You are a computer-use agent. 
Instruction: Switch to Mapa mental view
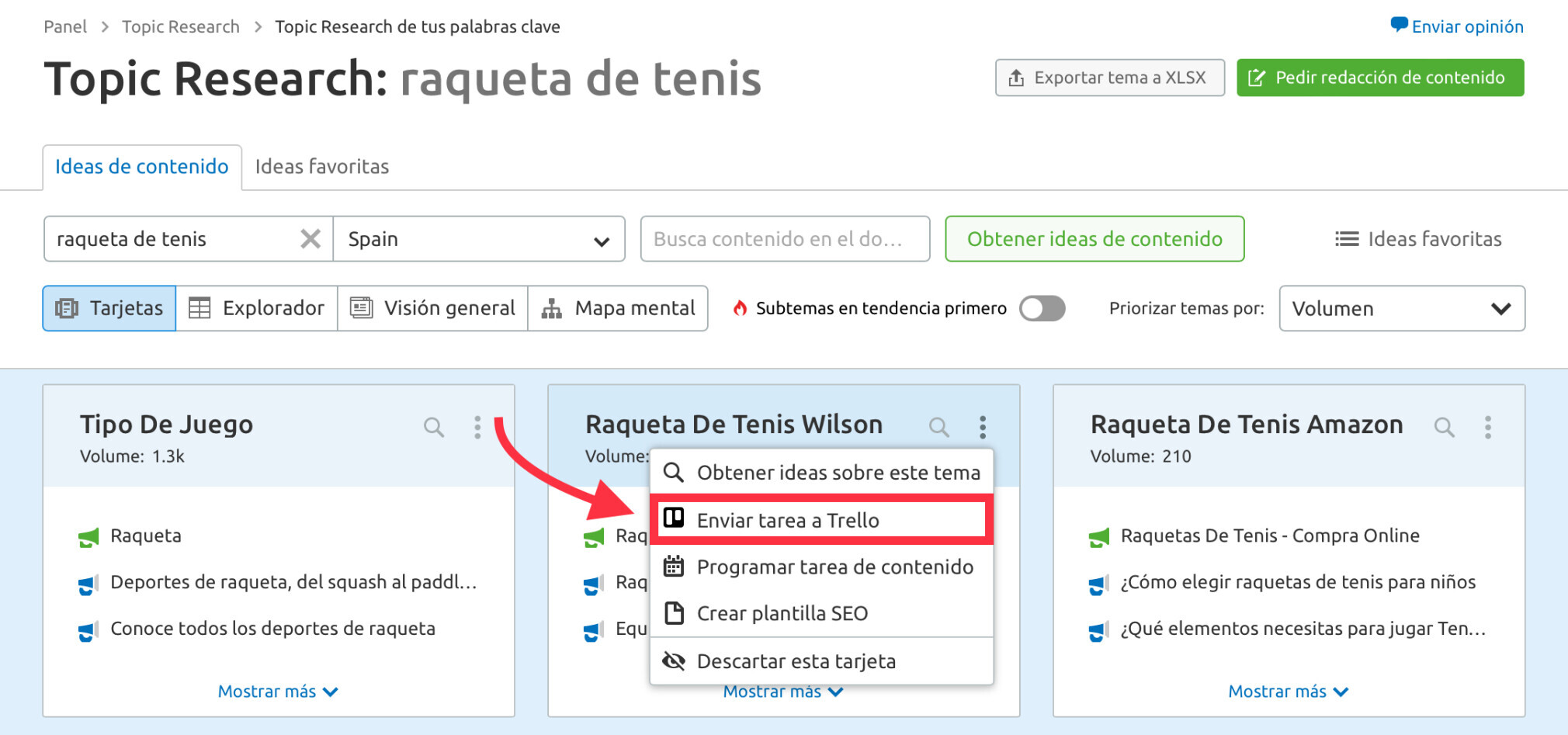point(618,308)
